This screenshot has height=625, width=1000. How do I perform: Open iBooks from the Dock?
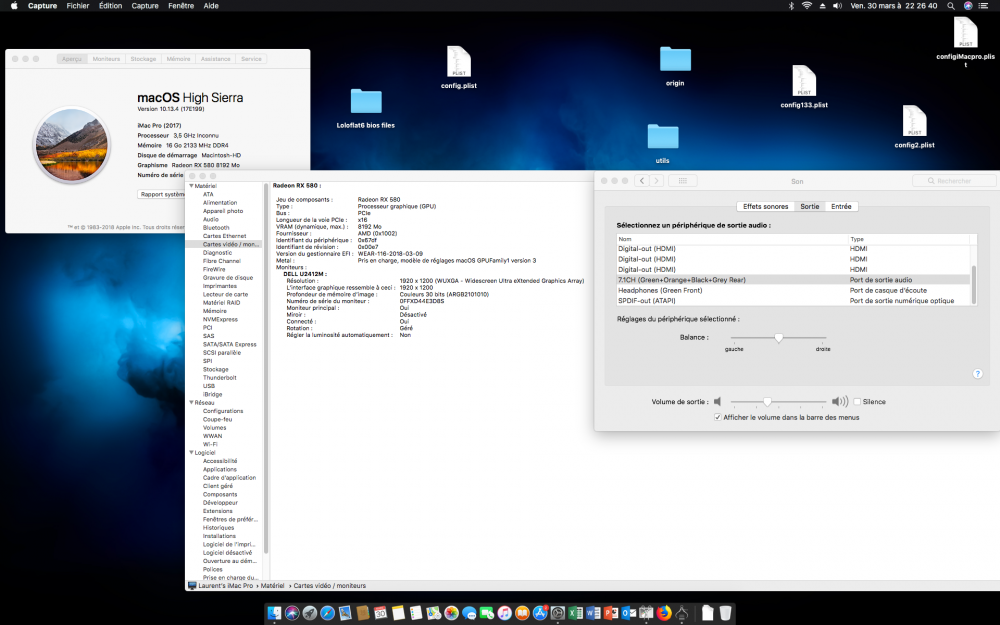tap(522, 613)
